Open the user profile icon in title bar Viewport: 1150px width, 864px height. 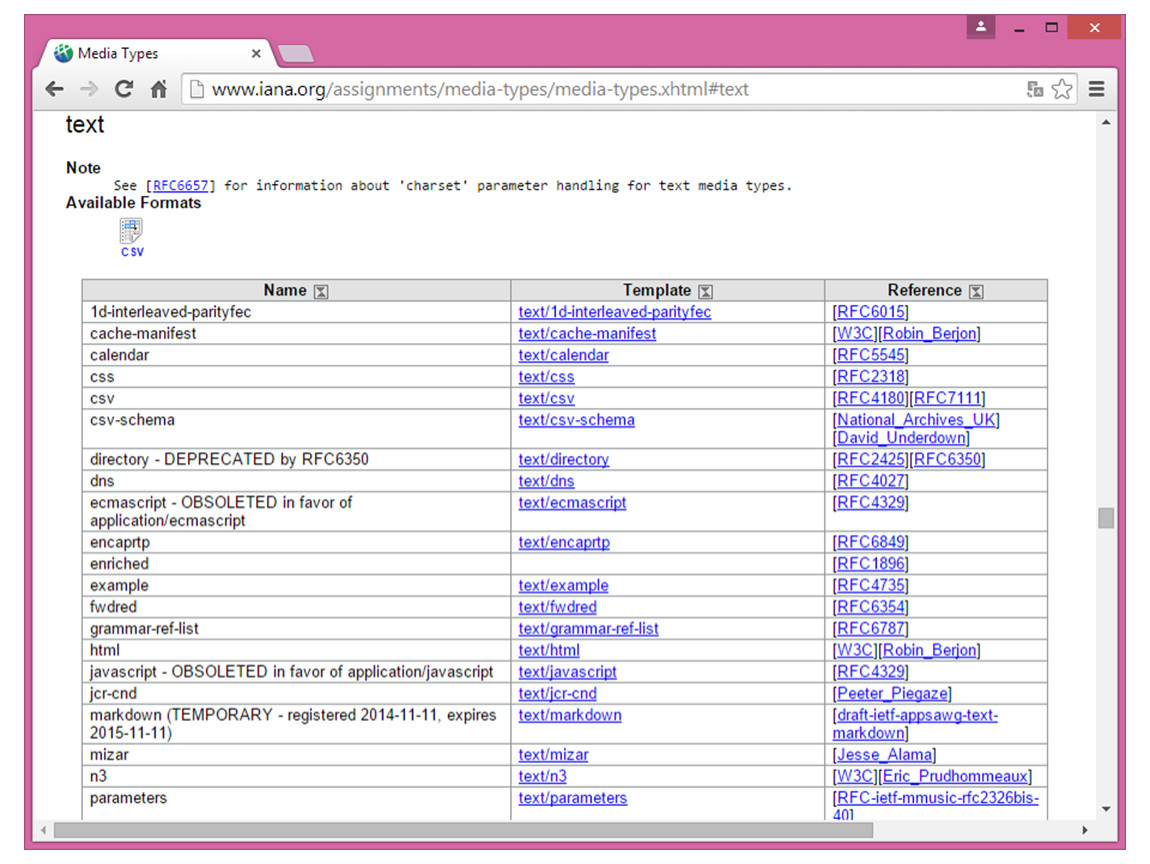(x=981, y=28)
